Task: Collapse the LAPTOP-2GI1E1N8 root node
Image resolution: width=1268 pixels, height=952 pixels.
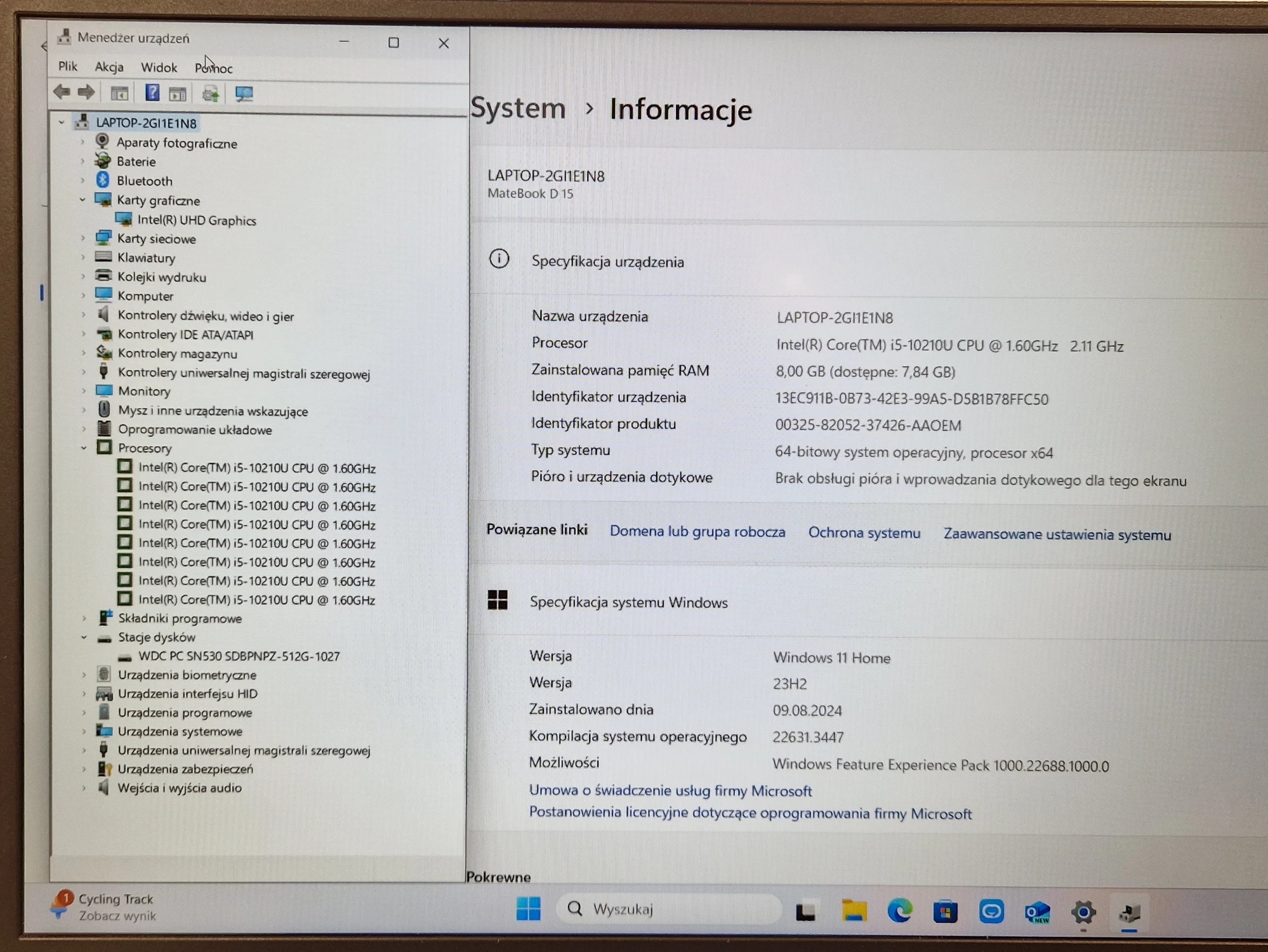Action: tap(62, 122)
